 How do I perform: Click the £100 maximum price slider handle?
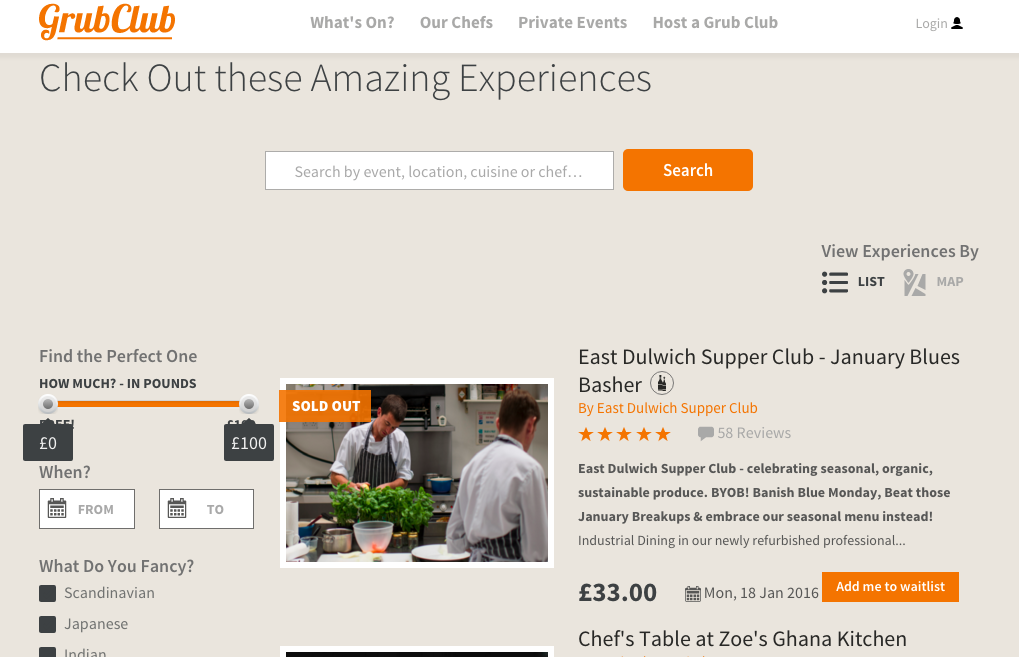point(248,404)
